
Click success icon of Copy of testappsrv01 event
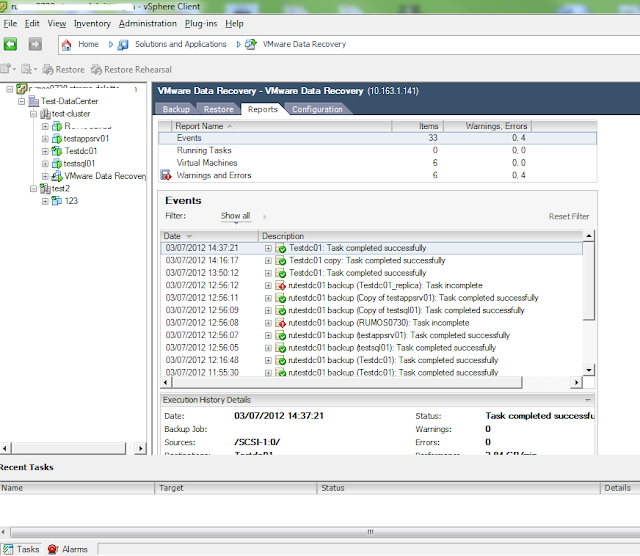coord(281,298)
